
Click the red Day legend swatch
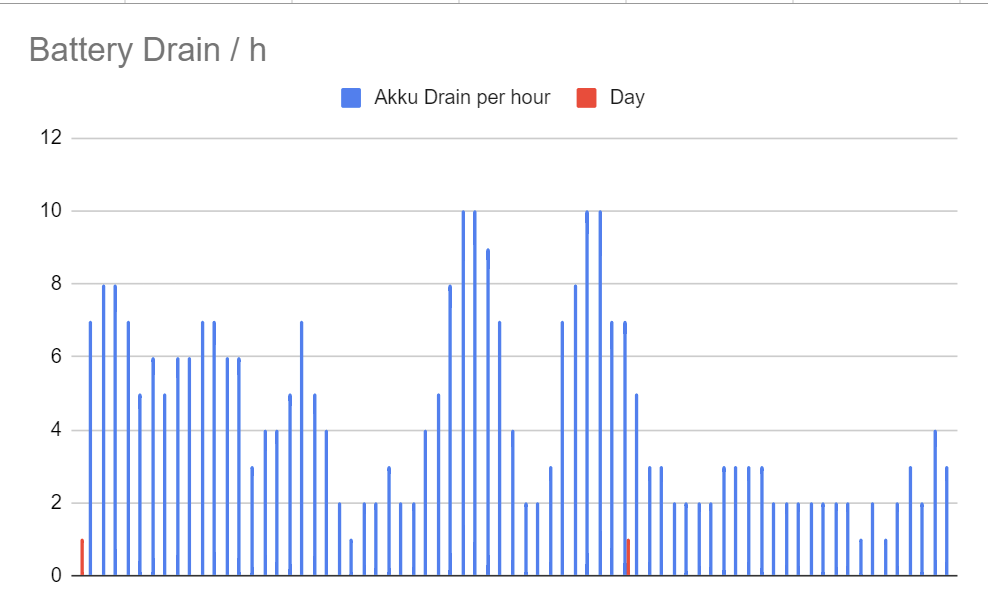click(x=587, y=97)
